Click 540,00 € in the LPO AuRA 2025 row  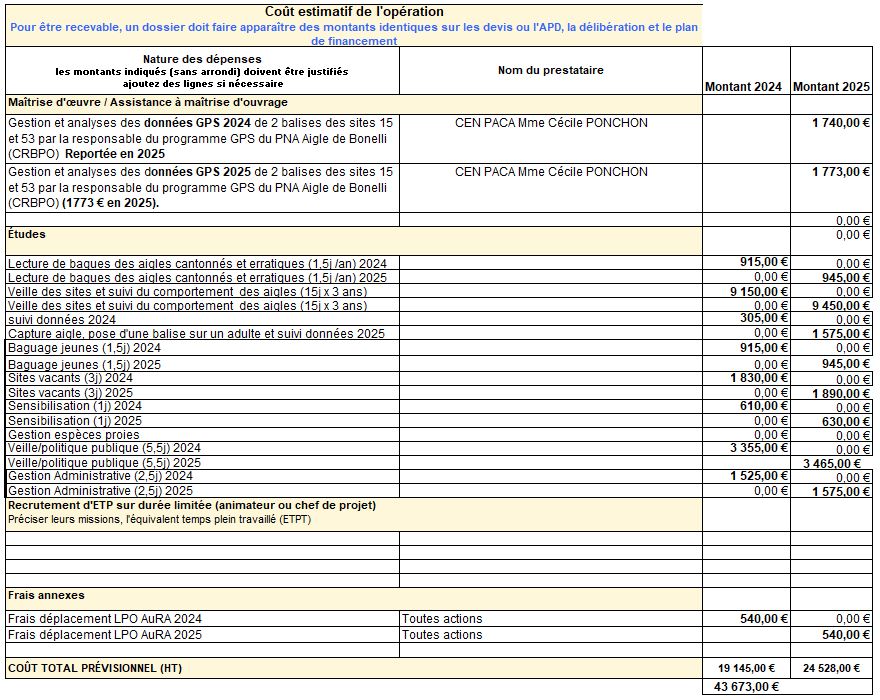[x=846, y=634]
